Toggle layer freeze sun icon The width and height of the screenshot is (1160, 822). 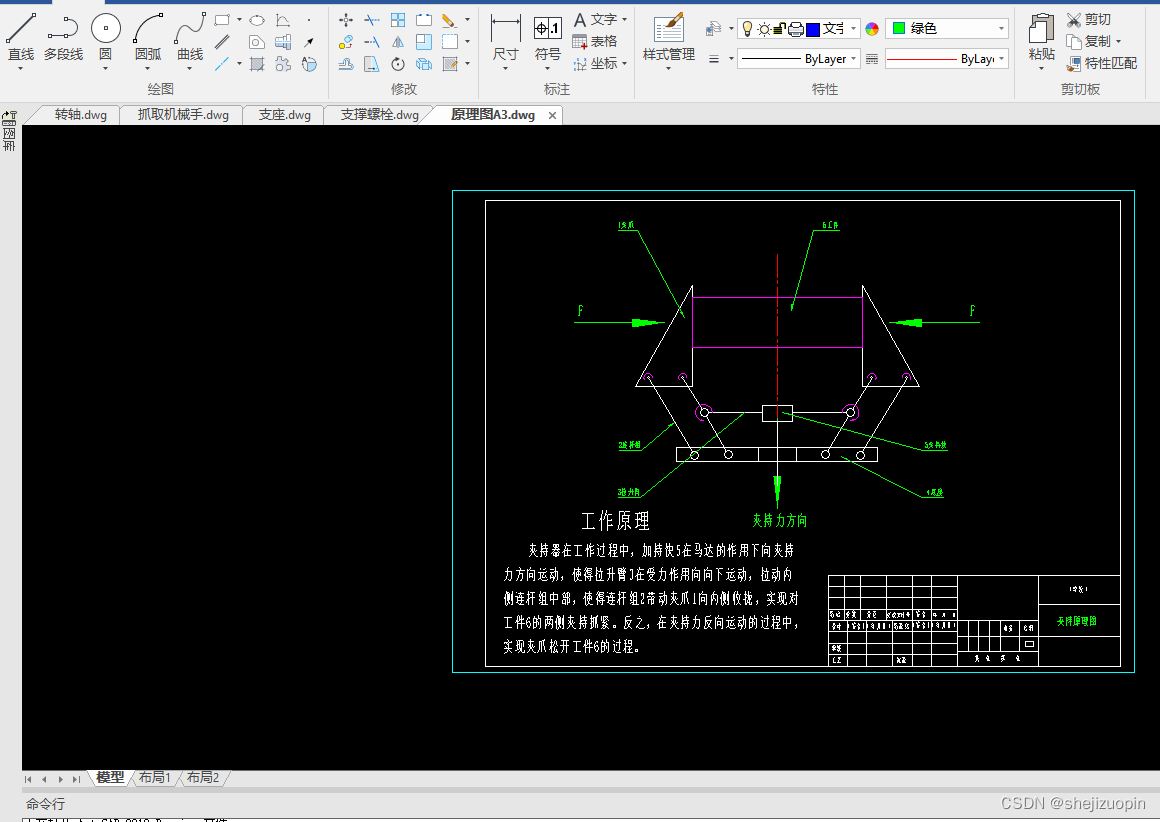click(763, 29)
